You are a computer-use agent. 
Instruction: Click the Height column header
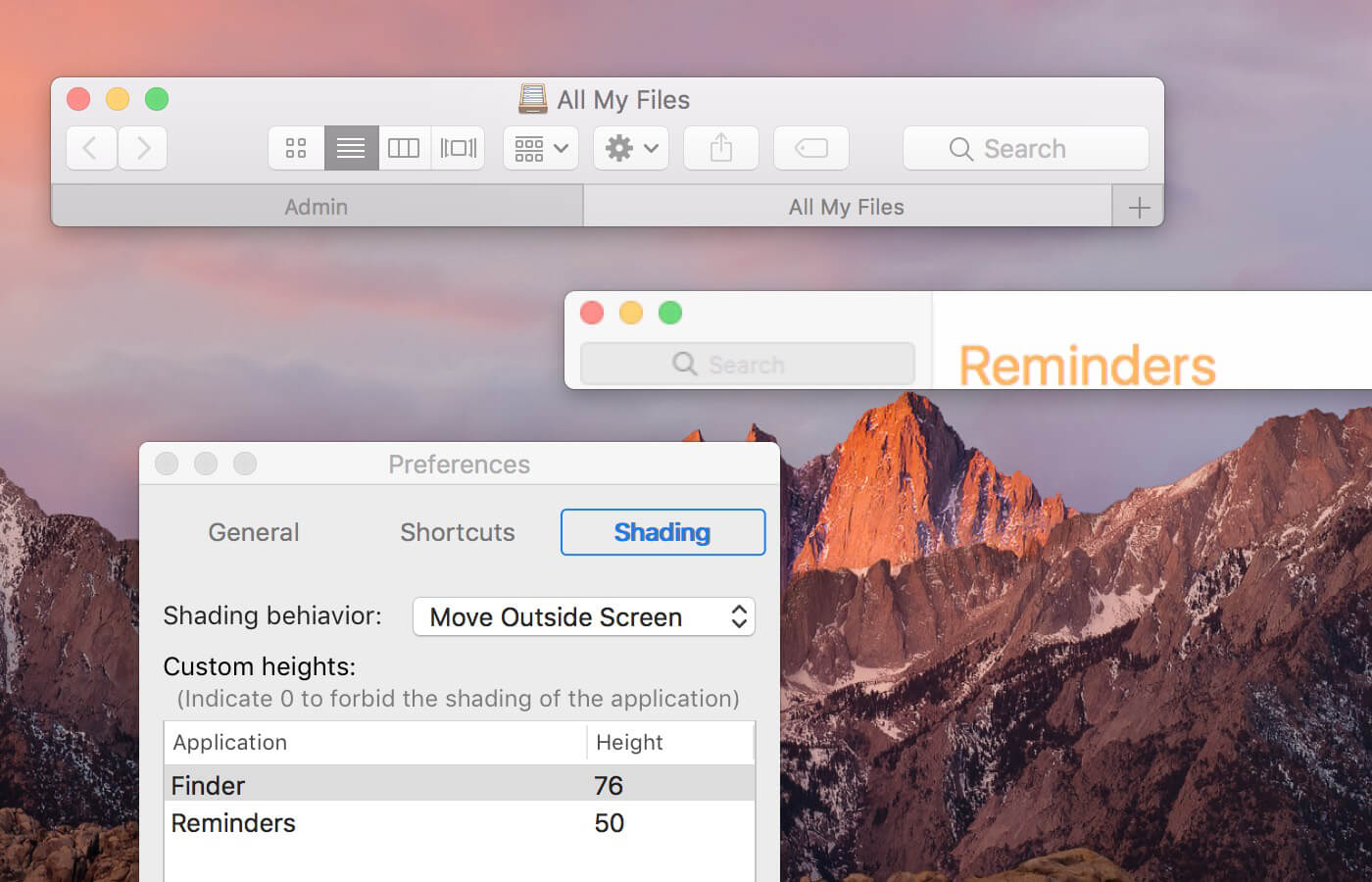click(670, 742)
